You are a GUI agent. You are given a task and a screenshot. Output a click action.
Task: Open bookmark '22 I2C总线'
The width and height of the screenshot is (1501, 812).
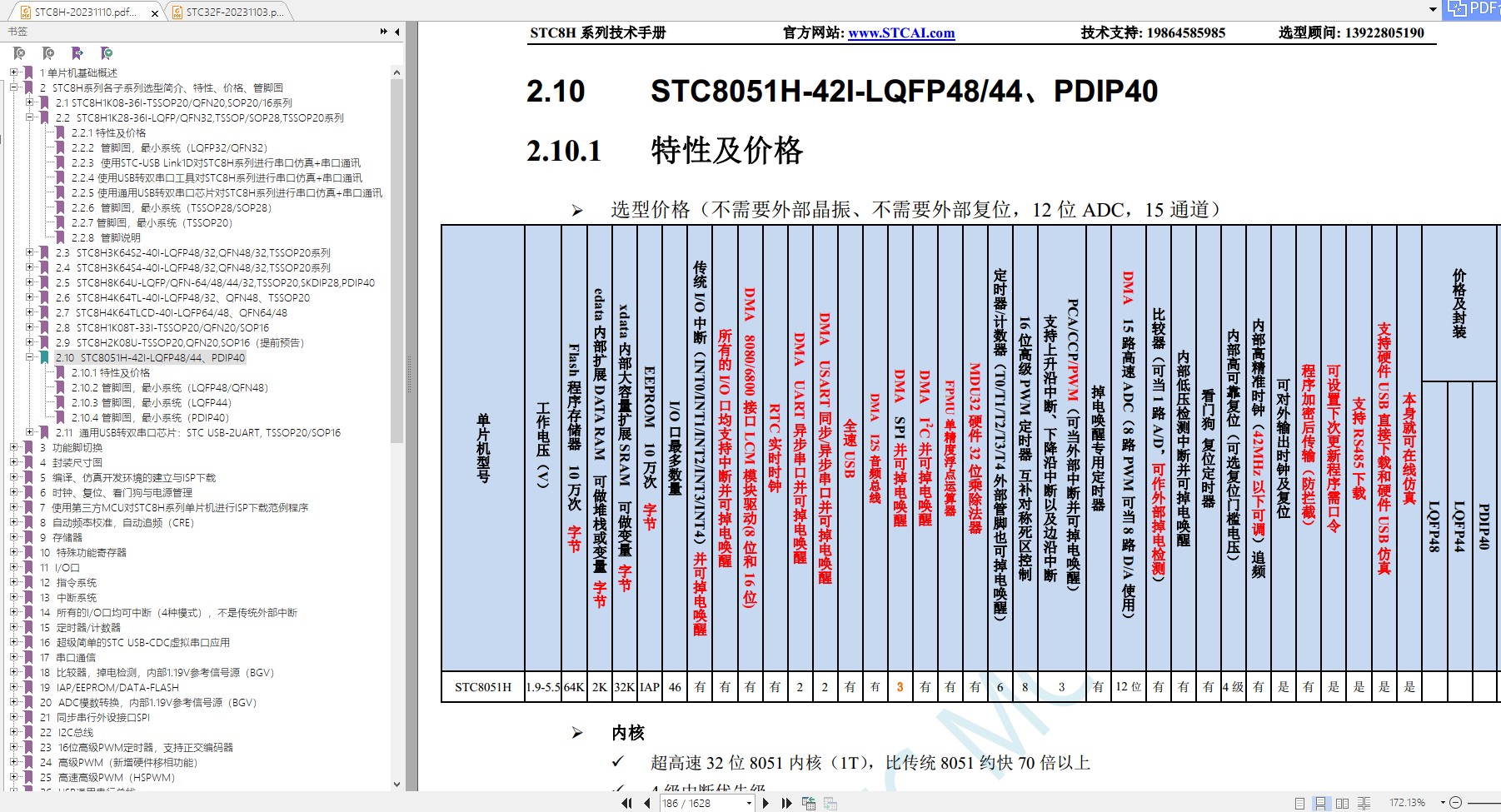click(x=67, y=733)
